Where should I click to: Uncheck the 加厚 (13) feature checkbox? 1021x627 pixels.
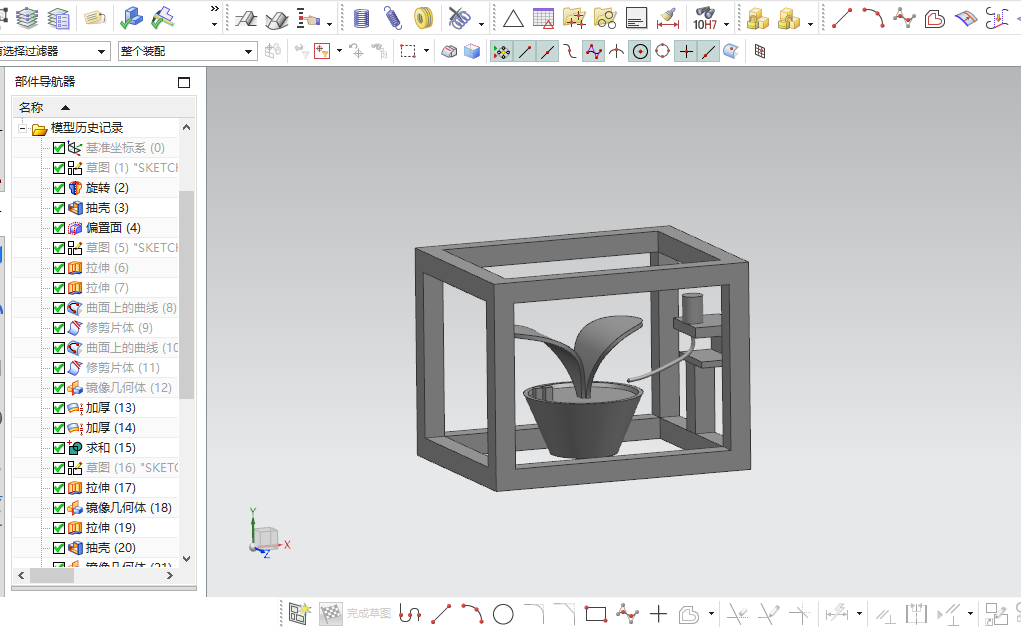(x=59, y=408)
